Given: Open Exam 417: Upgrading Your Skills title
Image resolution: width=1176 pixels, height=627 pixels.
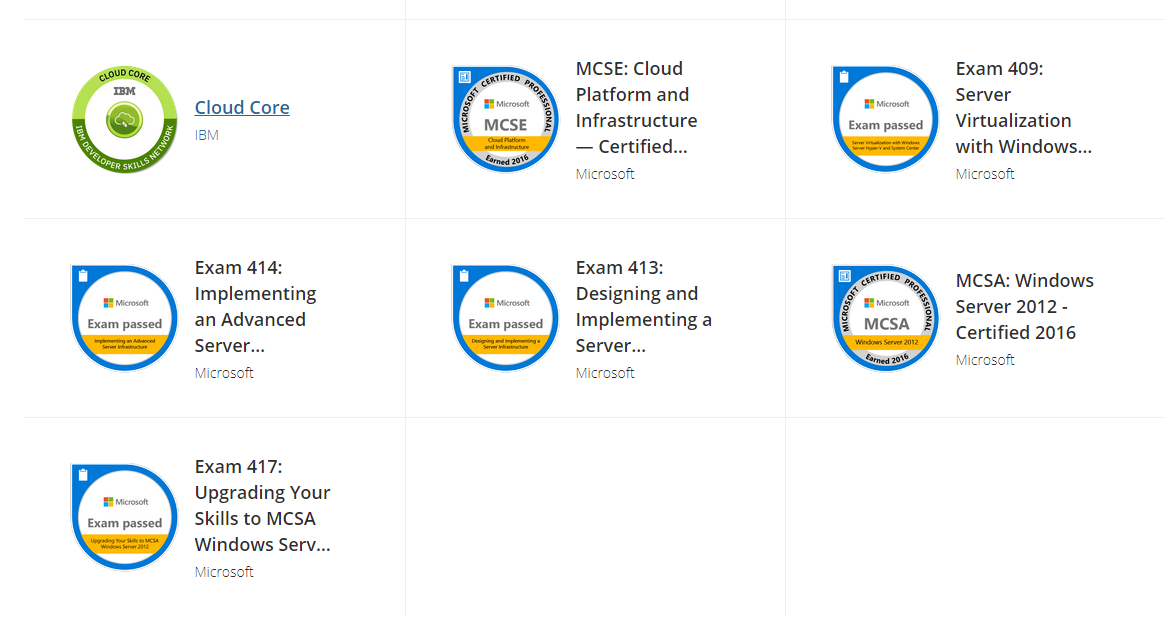Looking at the screenshot, I should coord(262,506).
